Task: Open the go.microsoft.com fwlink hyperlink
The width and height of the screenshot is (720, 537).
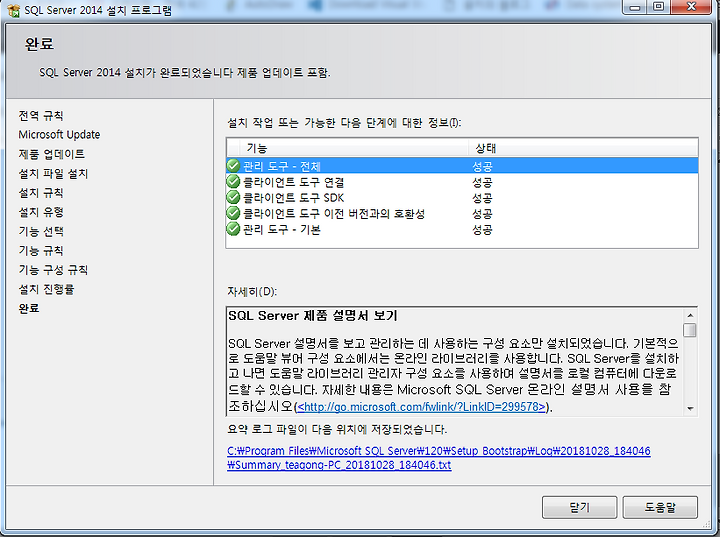Action: (421, 407)
